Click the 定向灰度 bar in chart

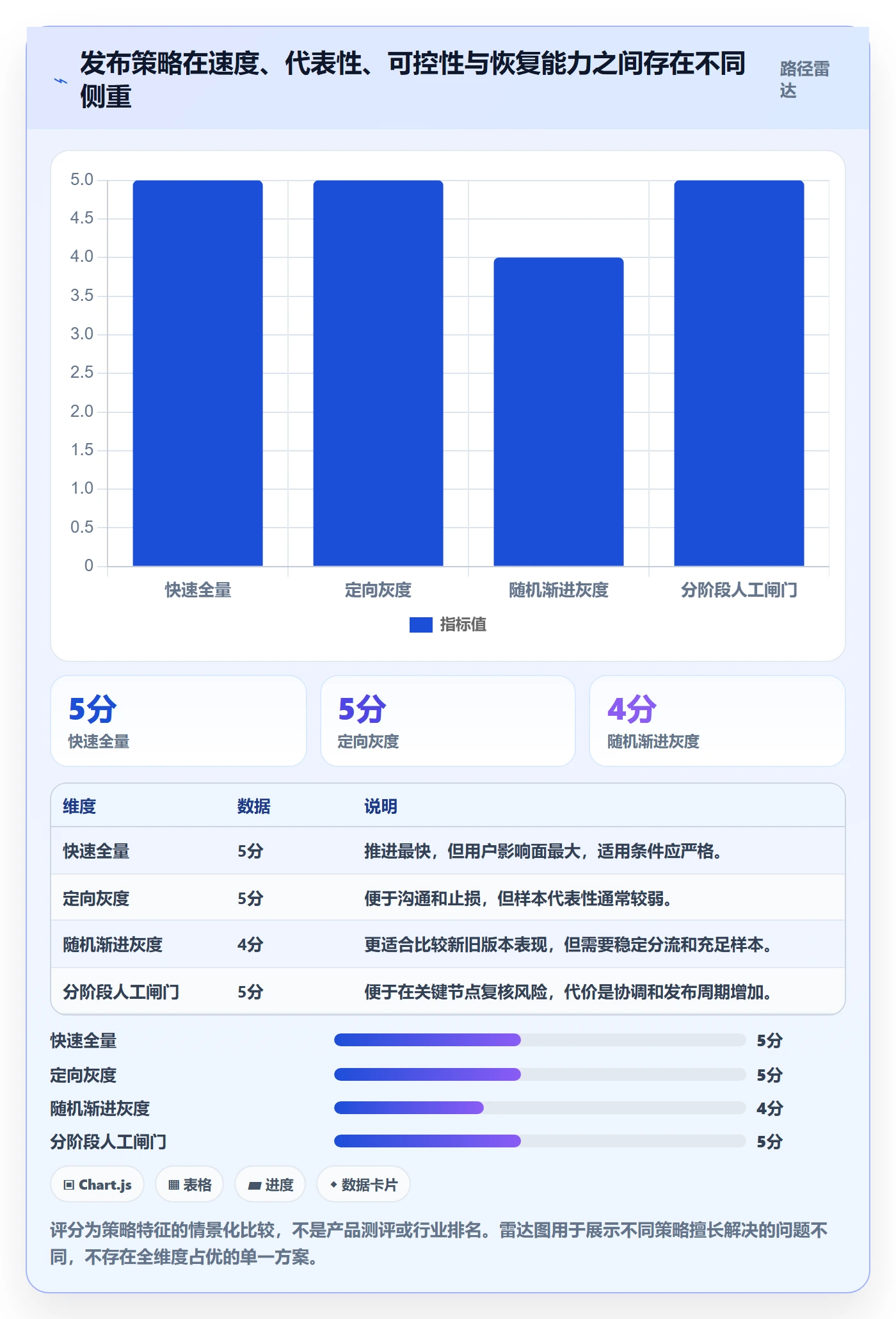(x=378, y=373)
